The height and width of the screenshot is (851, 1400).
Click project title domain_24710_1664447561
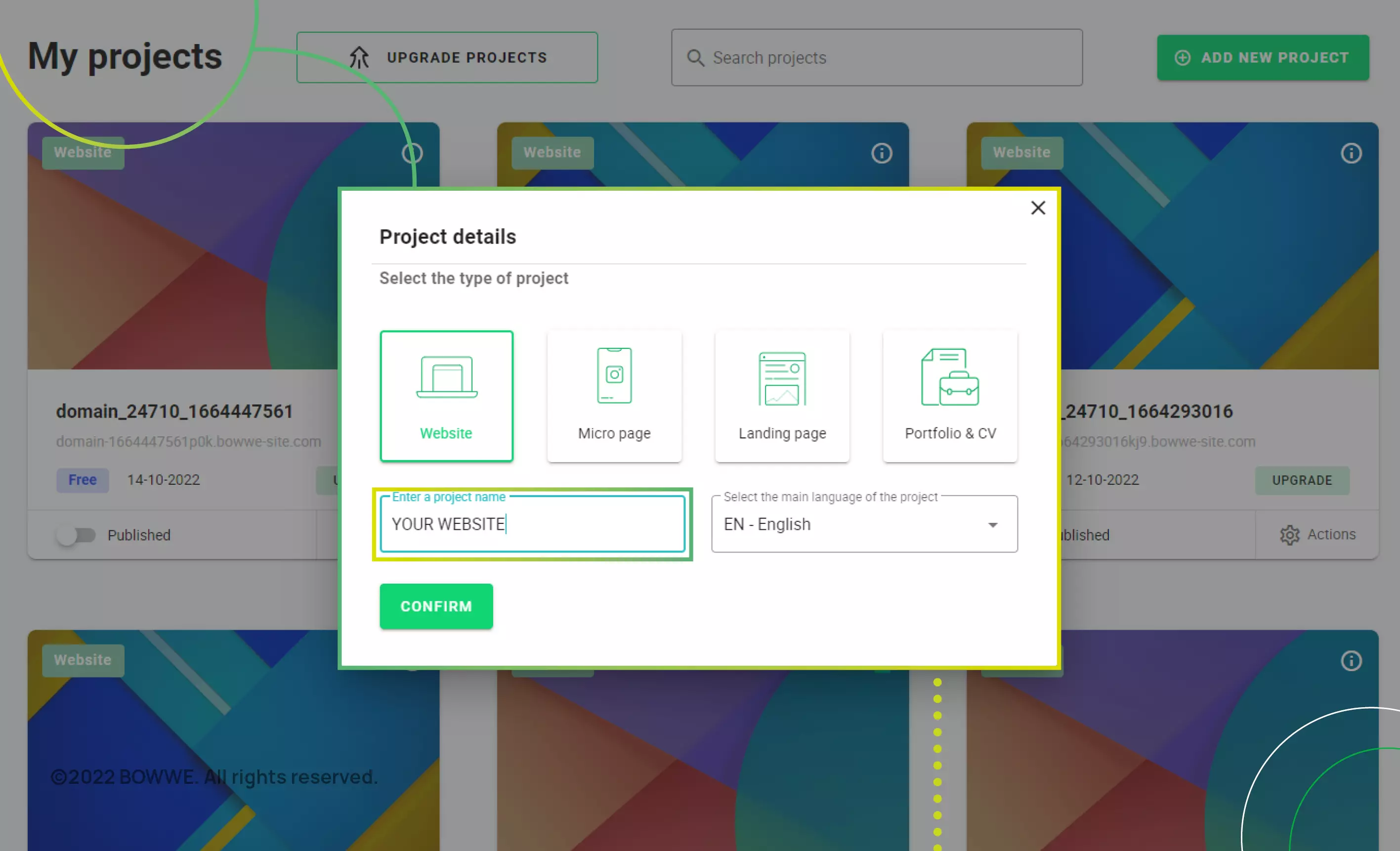pos(174,411)
